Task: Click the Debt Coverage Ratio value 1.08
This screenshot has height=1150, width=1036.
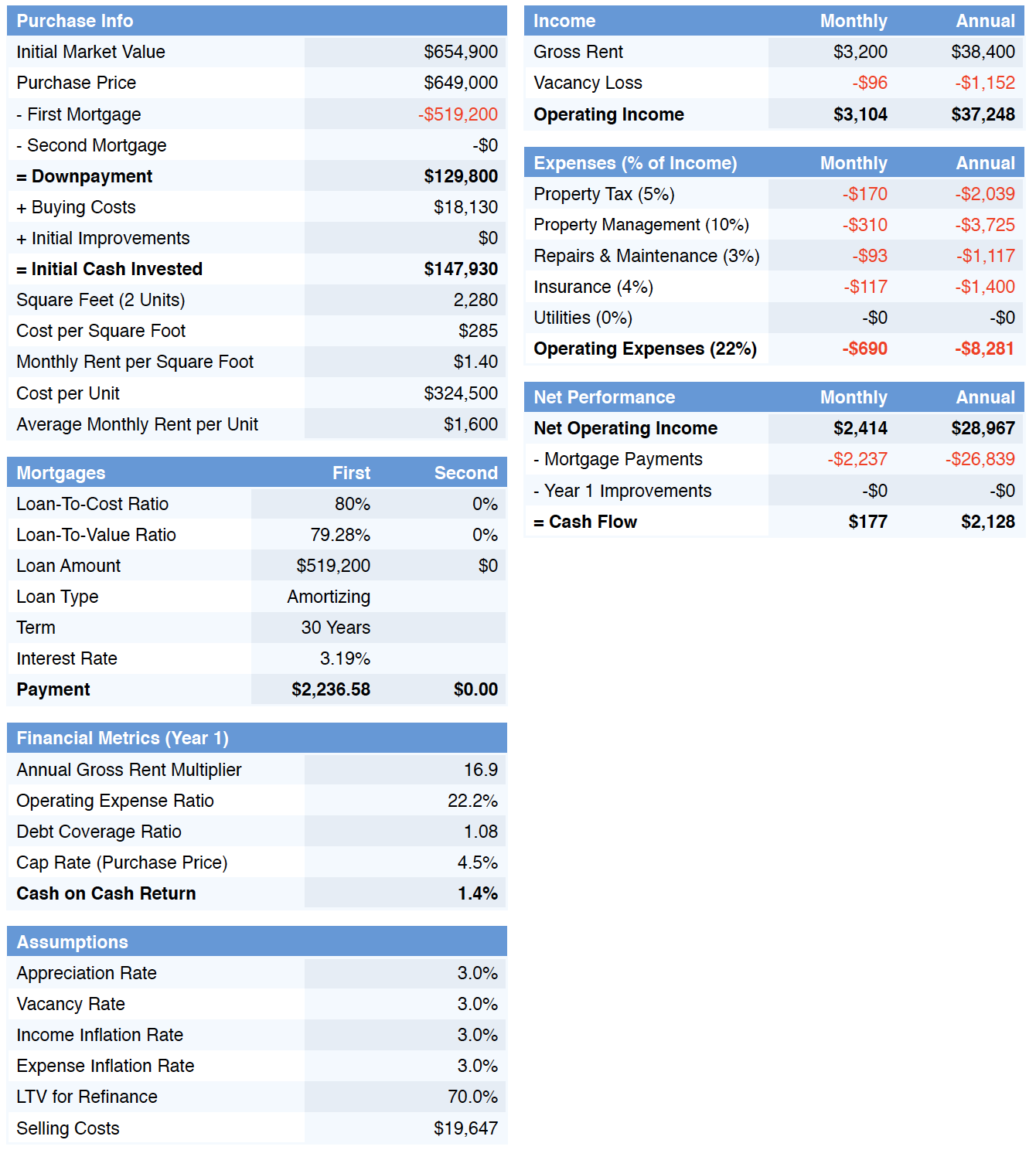Action: 480,832
